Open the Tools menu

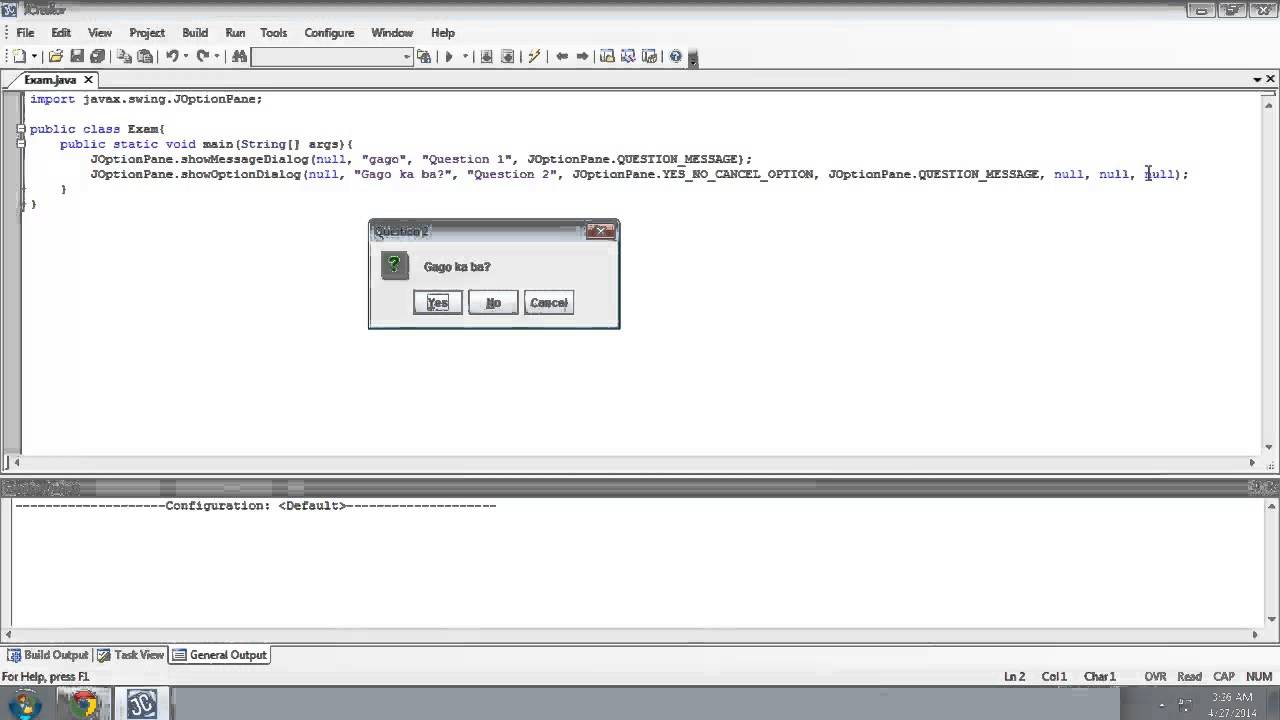tap(274, 33)
